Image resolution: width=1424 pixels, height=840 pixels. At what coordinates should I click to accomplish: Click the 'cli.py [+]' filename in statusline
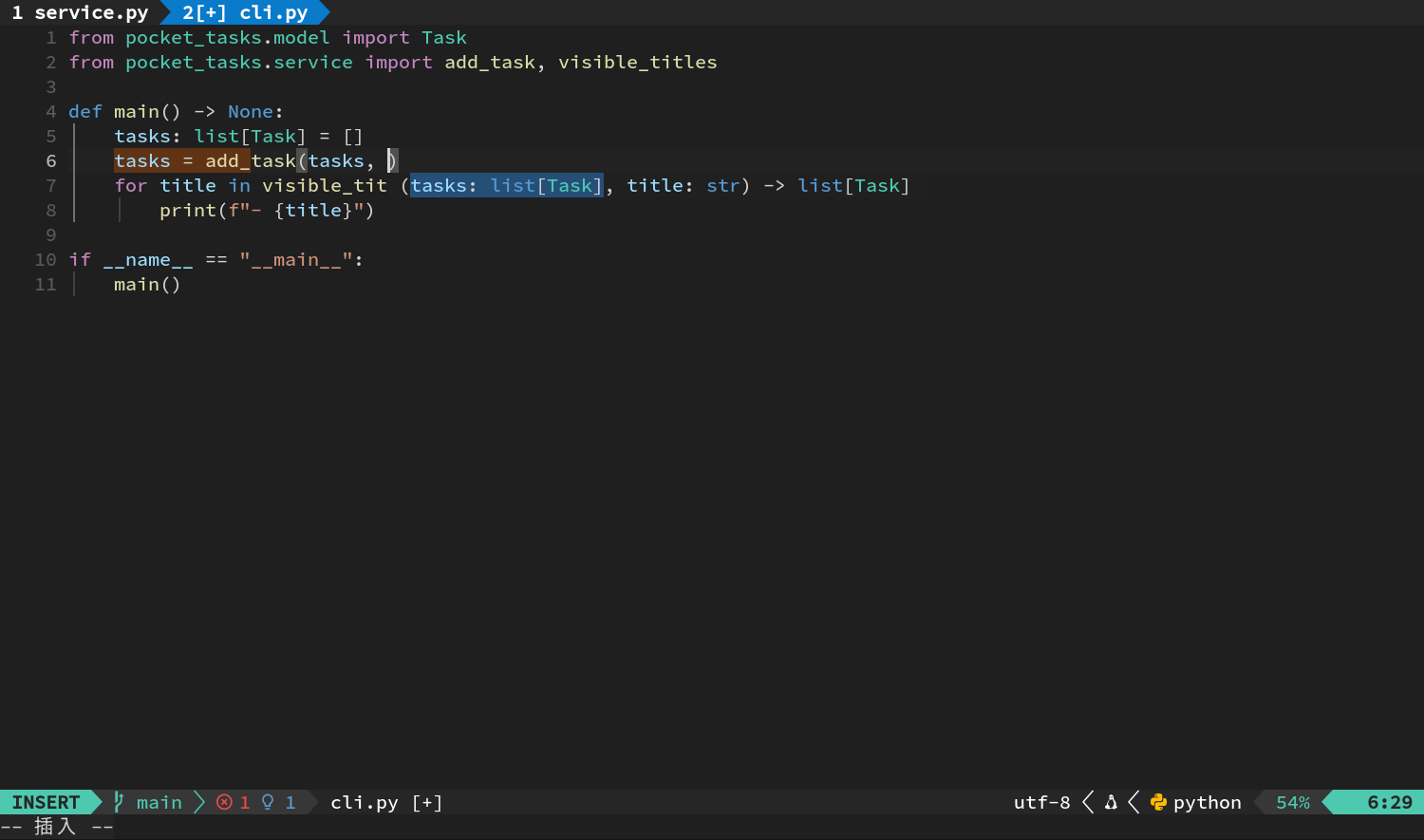pos(386,802)
